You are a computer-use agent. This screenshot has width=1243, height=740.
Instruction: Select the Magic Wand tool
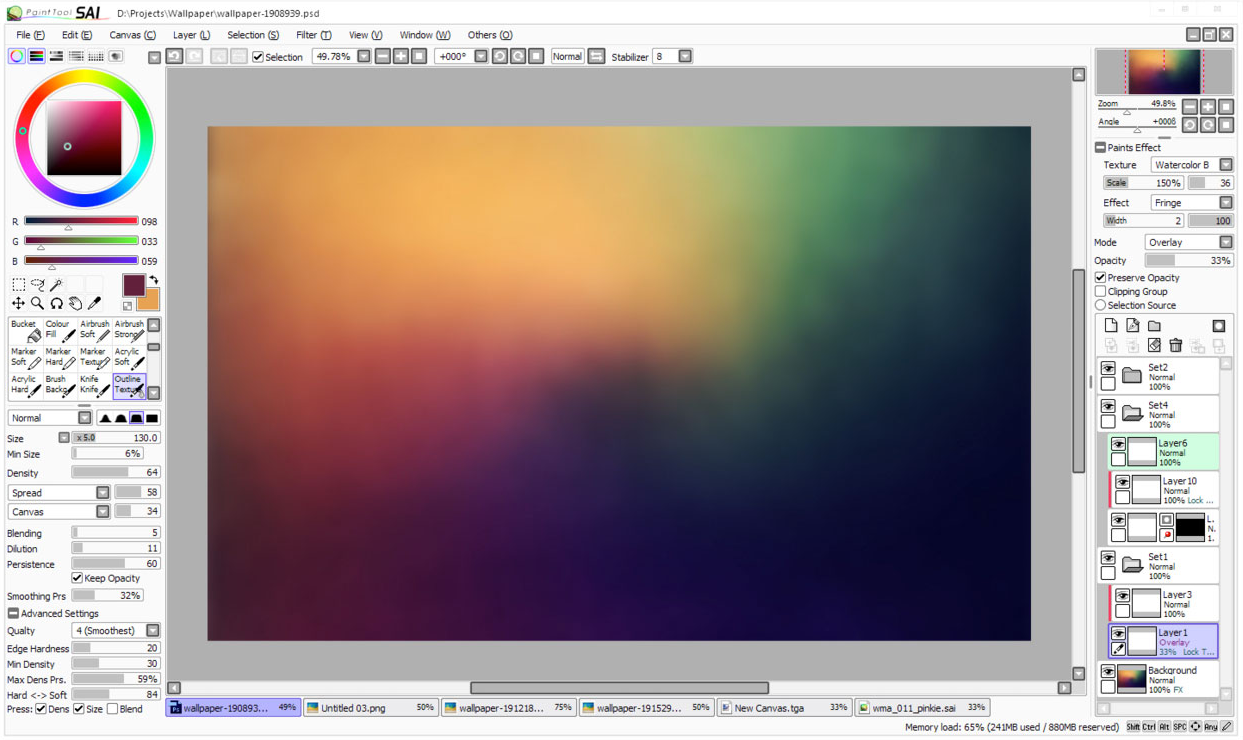(56, 285)
